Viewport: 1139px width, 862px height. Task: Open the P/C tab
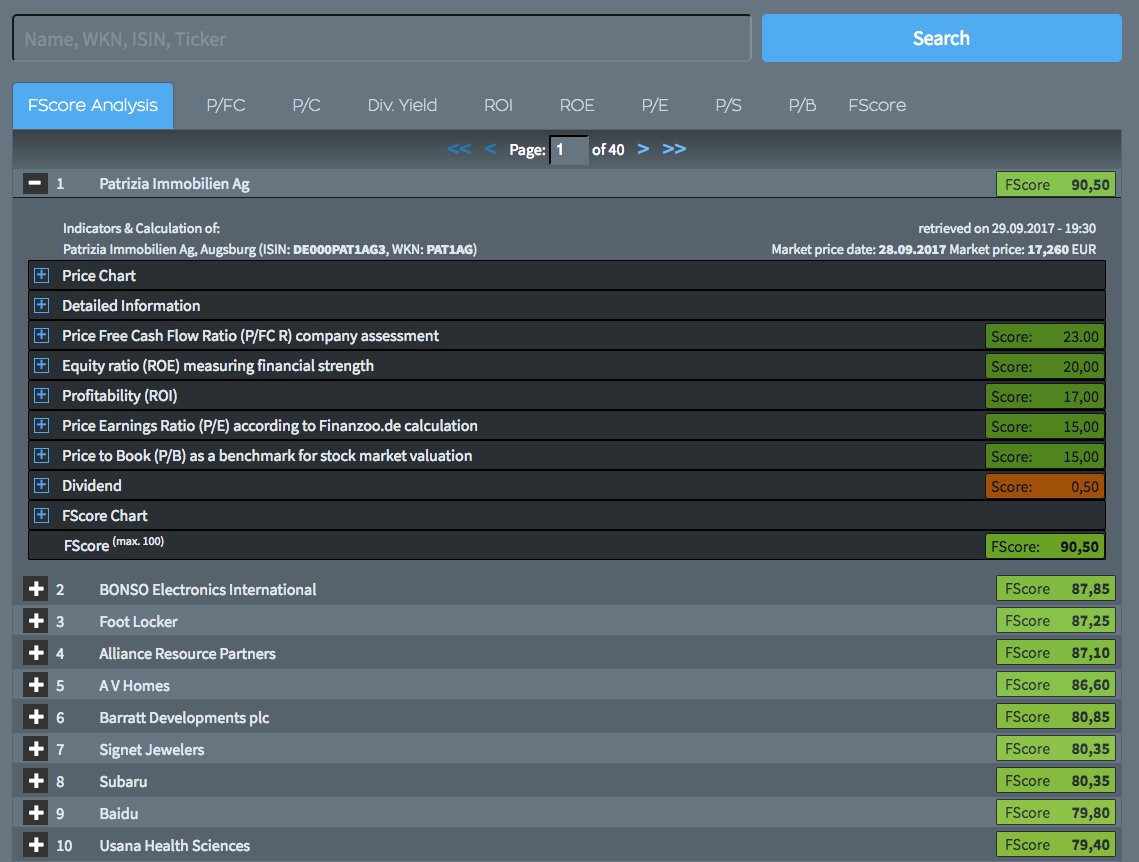(x=307, y=106)
